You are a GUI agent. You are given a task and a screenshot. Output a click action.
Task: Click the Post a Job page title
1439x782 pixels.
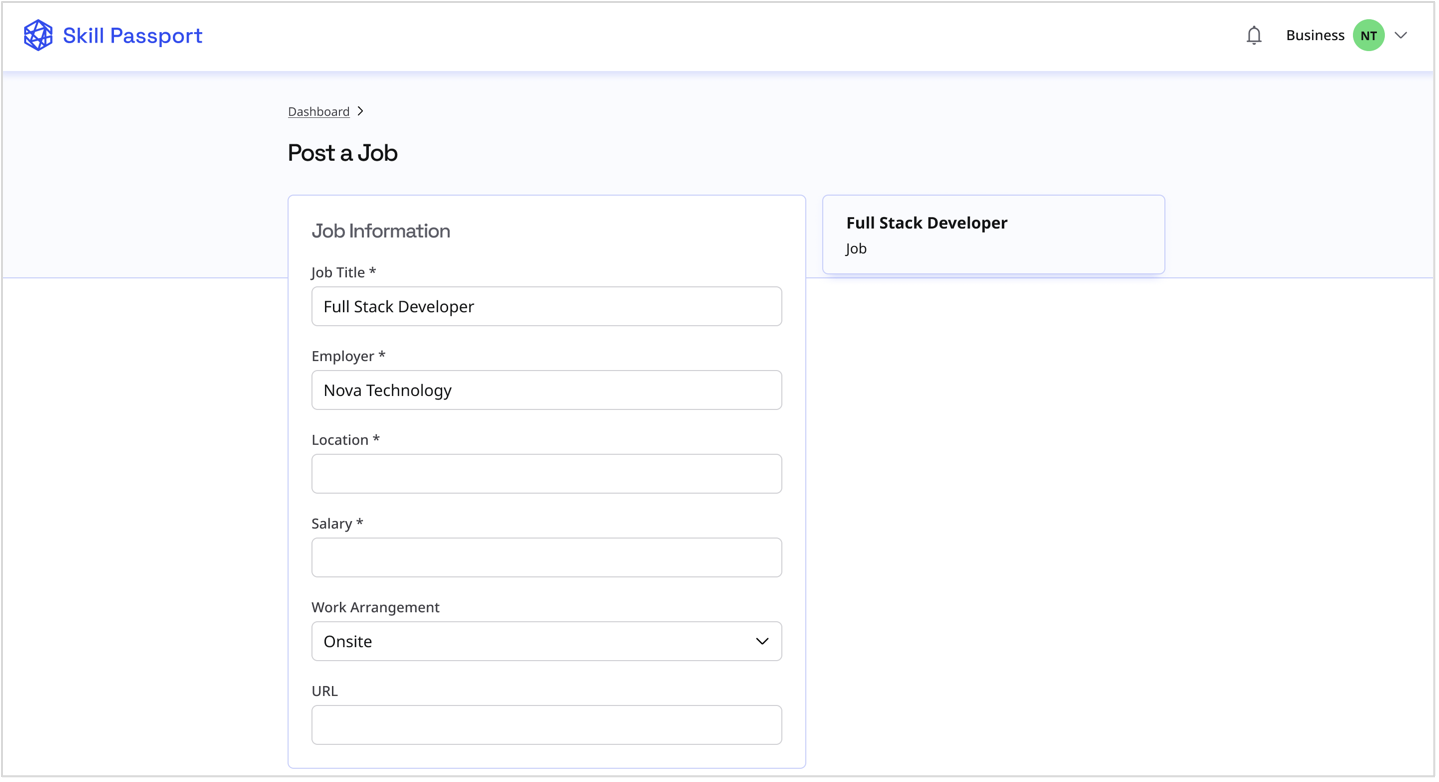click(343, 153)
